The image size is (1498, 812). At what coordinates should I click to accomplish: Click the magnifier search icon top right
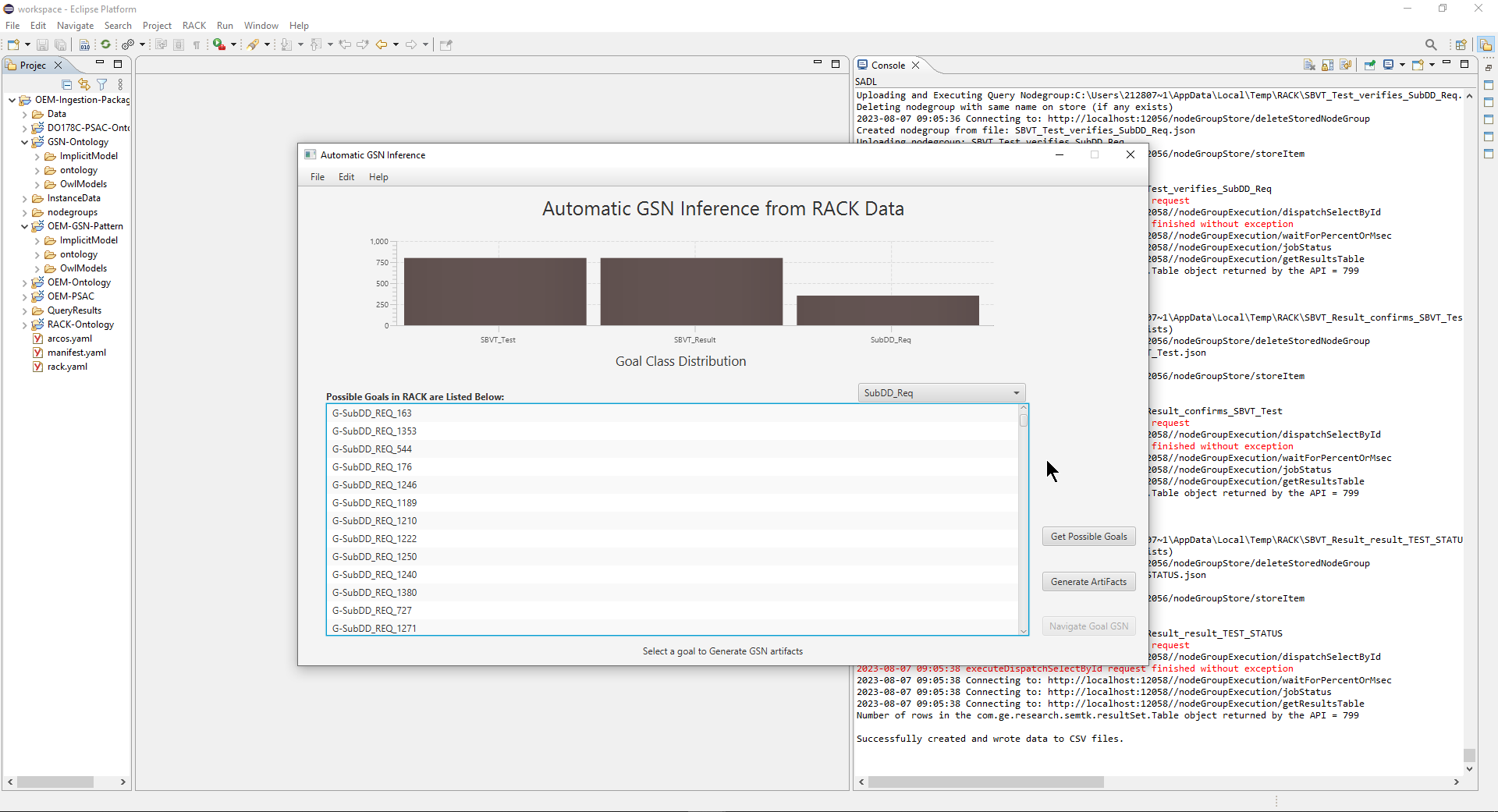[1431, 44]
